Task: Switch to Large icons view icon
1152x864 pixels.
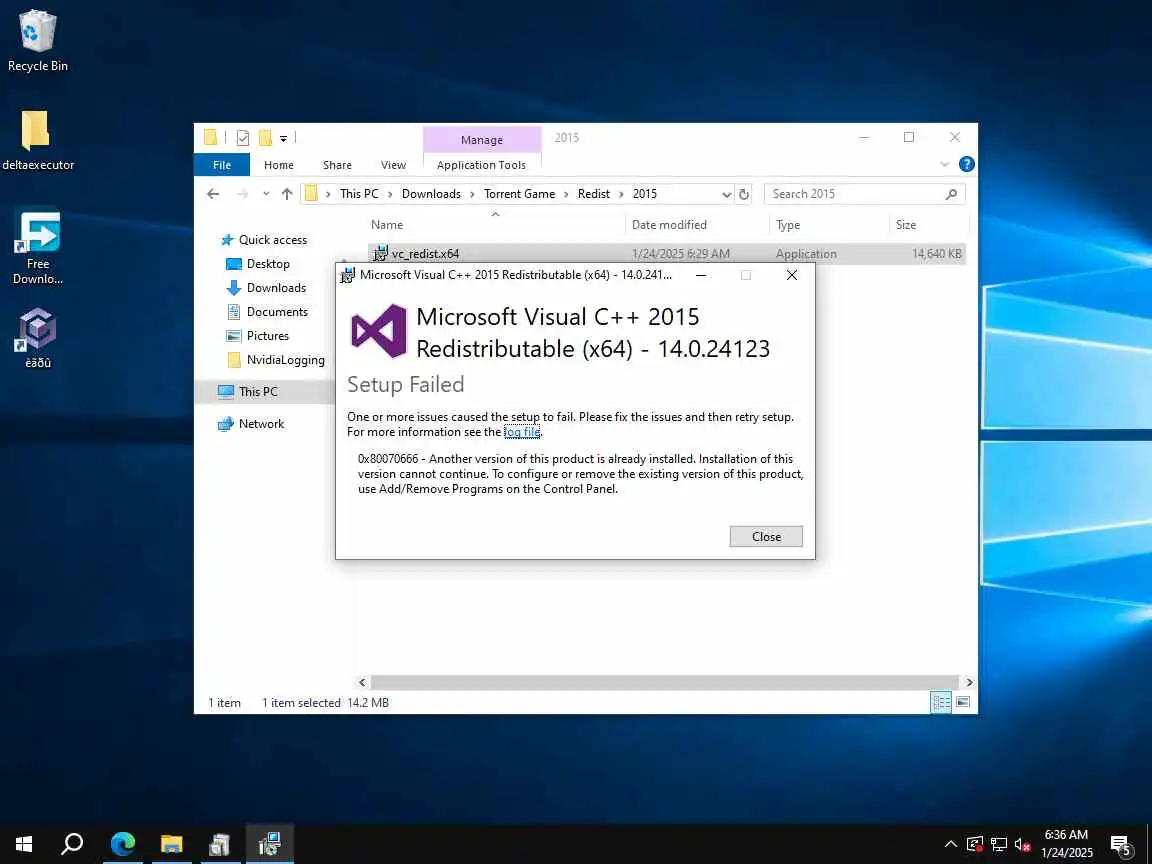Action: coord(962,702)
